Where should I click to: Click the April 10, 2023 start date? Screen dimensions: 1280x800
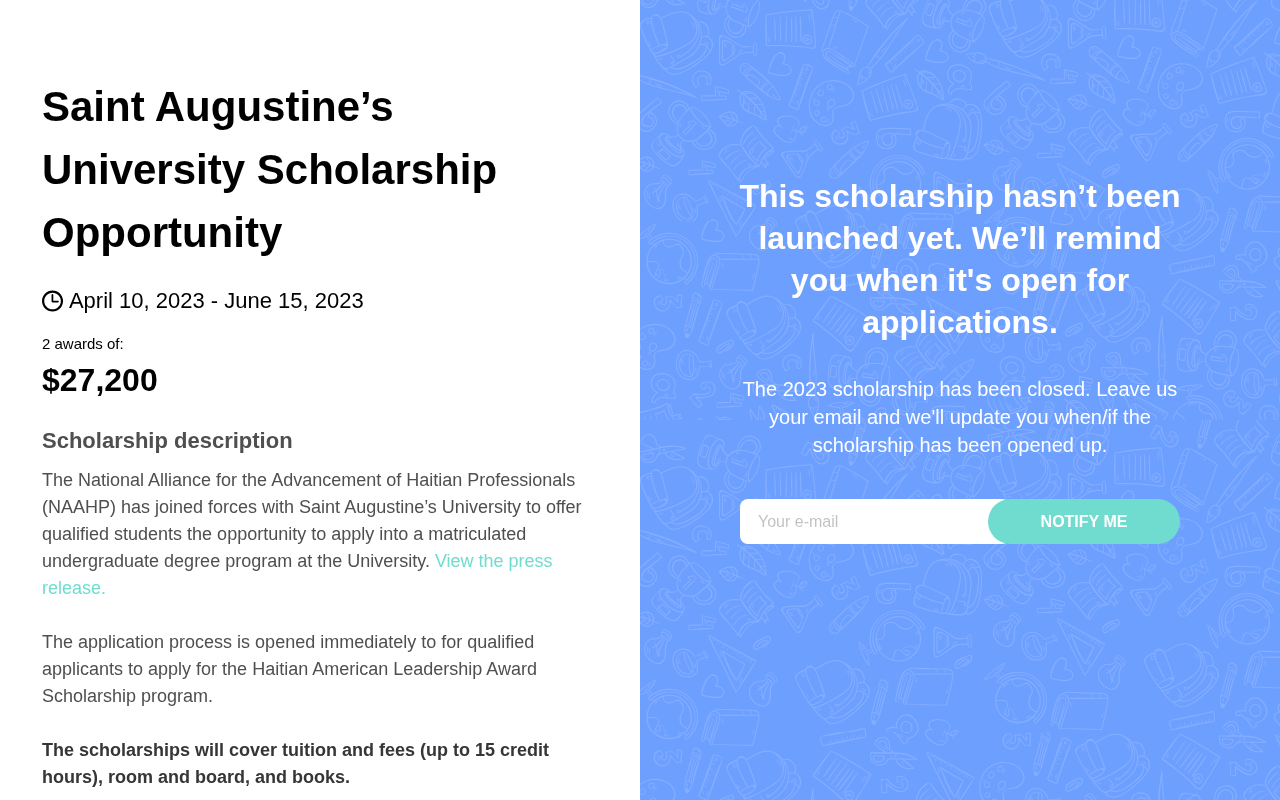(x=137, y=301)
